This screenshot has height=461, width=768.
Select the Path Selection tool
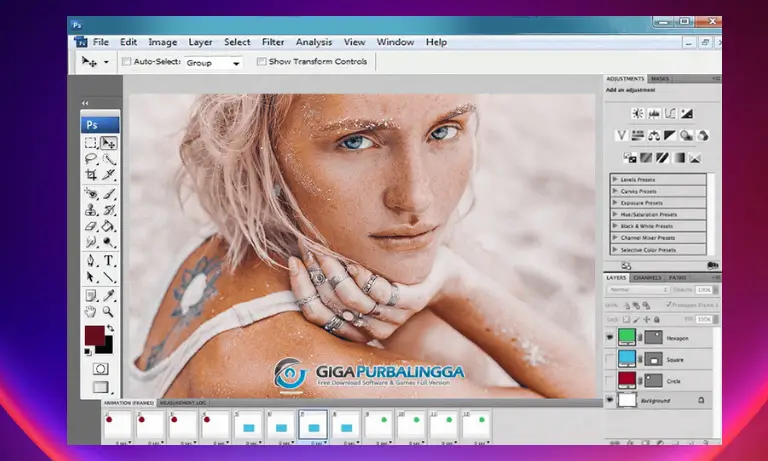coord(91,277)
